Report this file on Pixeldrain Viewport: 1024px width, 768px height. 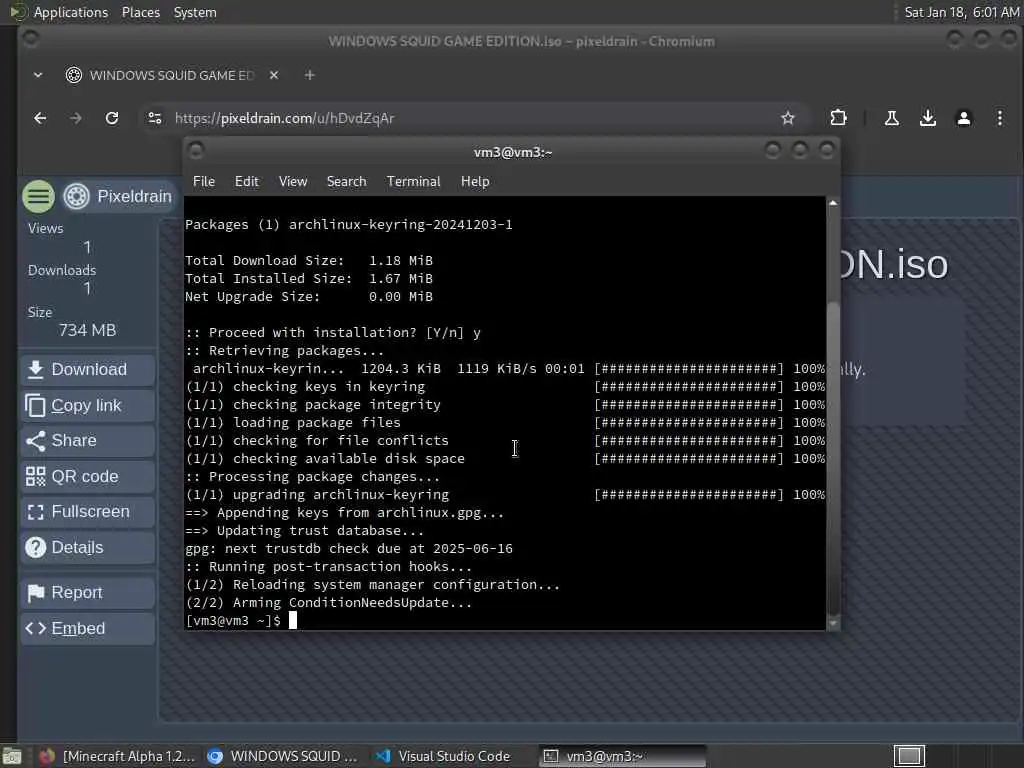tap(88, 593)
